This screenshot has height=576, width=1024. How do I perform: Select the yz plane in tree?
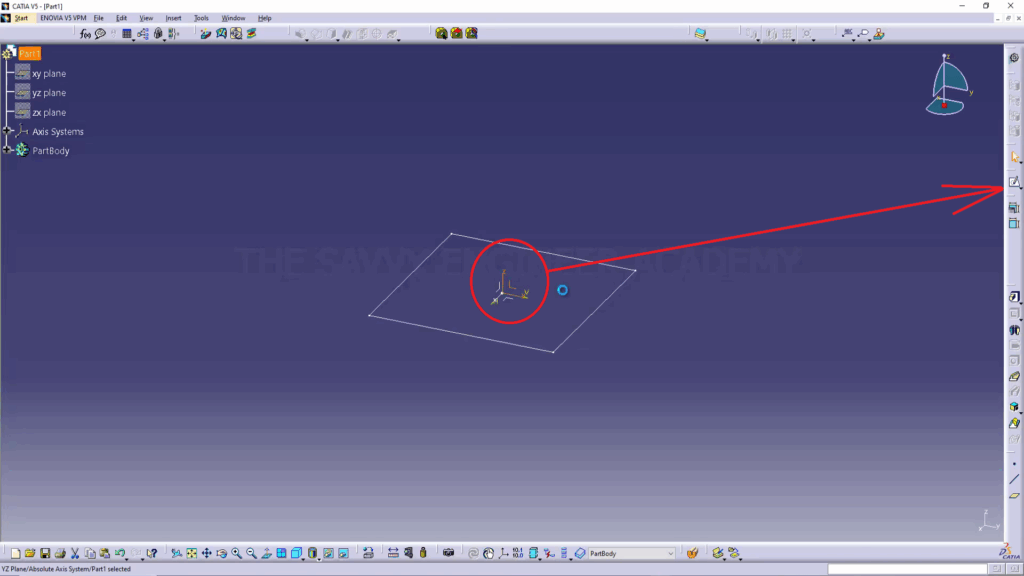tap(48, 93)
